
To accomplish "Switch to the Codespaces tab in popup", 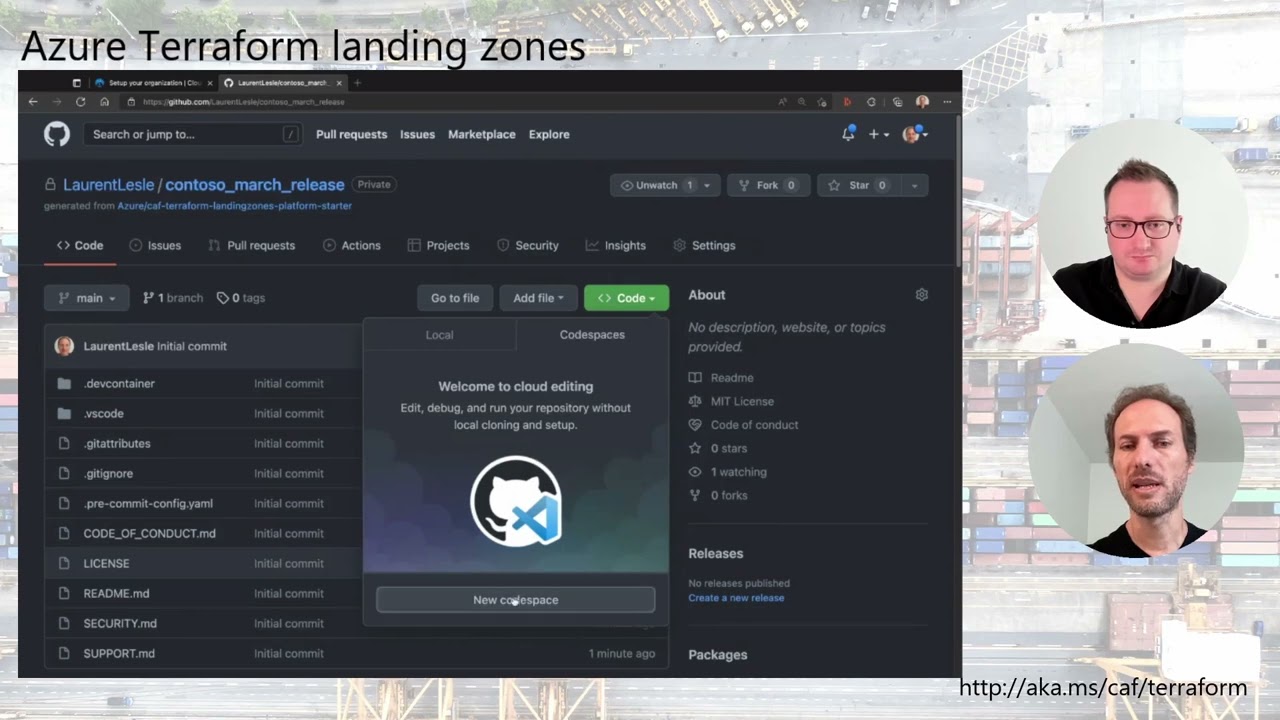I will (592, 335).
